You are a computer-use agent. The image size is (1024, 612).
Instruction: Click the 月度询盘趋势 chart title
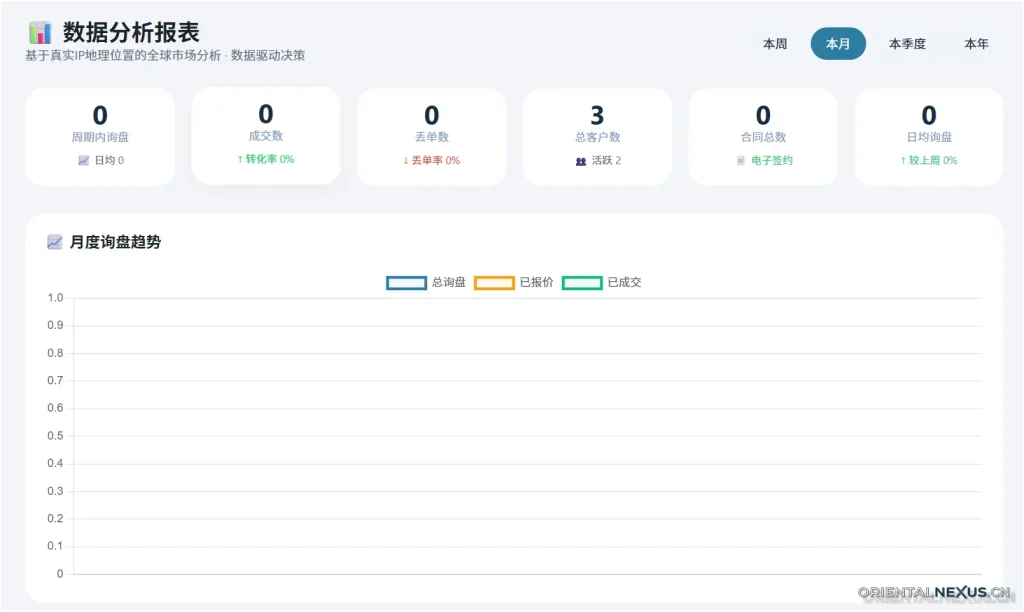(116, 242)
